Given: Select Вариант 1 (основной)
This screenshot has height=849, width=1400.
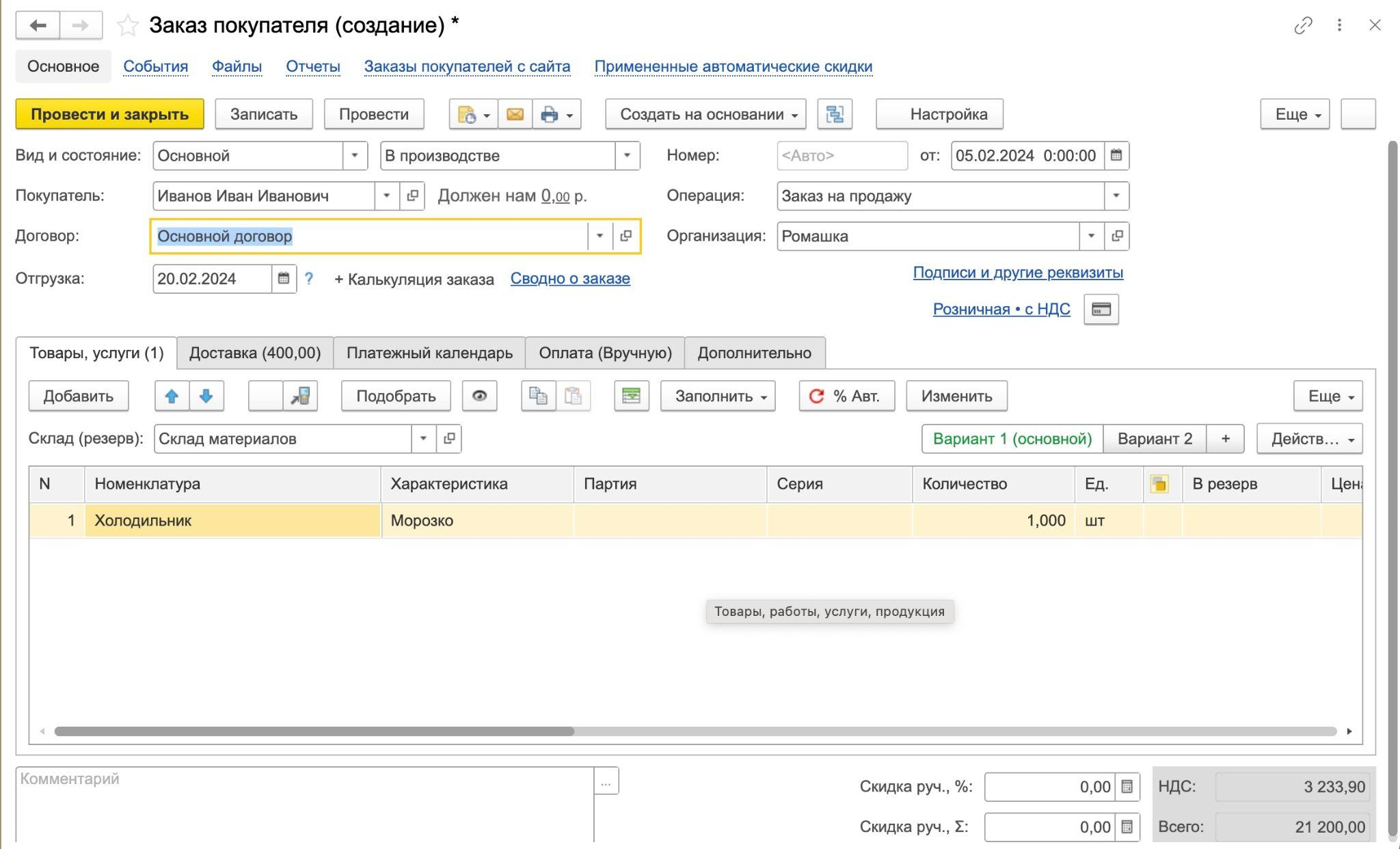Looking at the screenshot, I should [1012, 439].
